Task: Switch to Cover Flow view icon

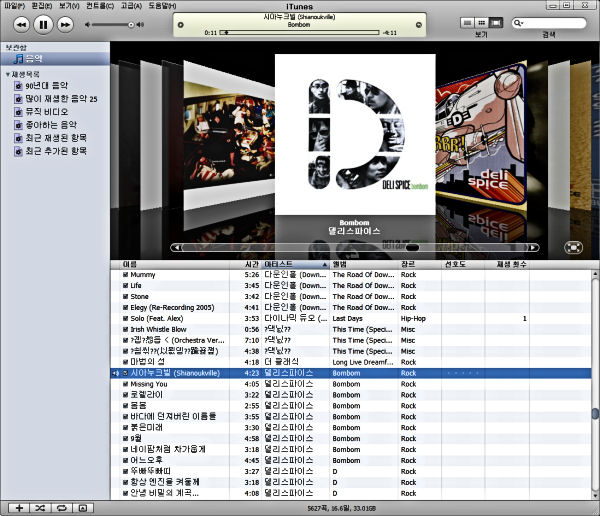Action: 496,23
